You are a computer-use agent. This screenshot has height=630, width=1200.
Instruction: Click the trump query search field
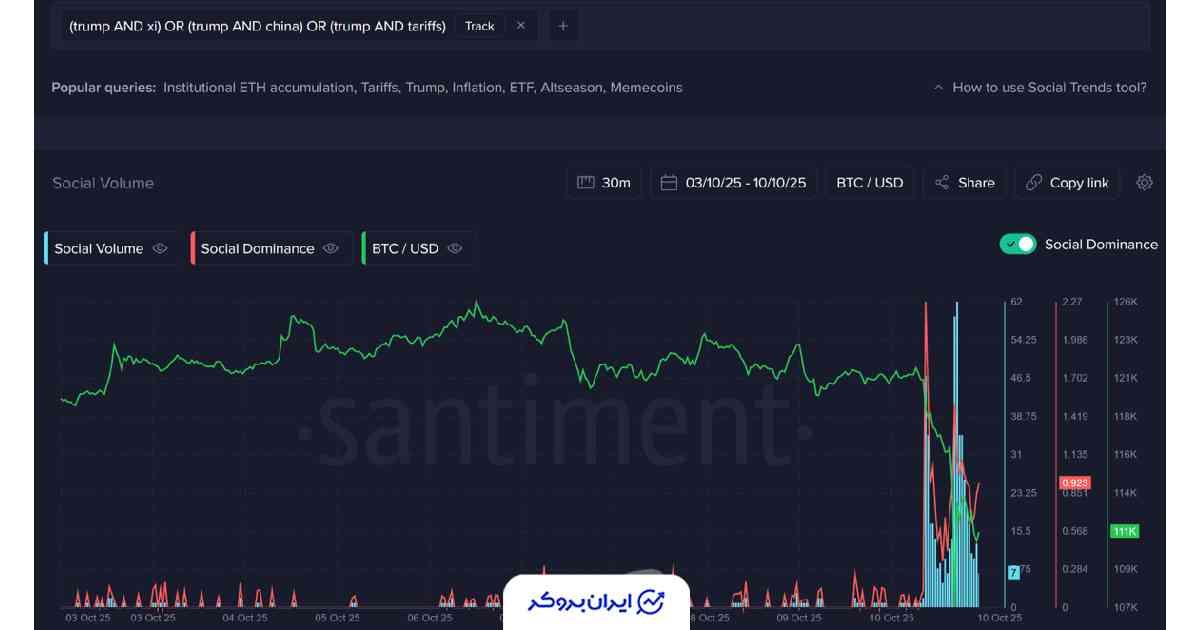(257, 26)
